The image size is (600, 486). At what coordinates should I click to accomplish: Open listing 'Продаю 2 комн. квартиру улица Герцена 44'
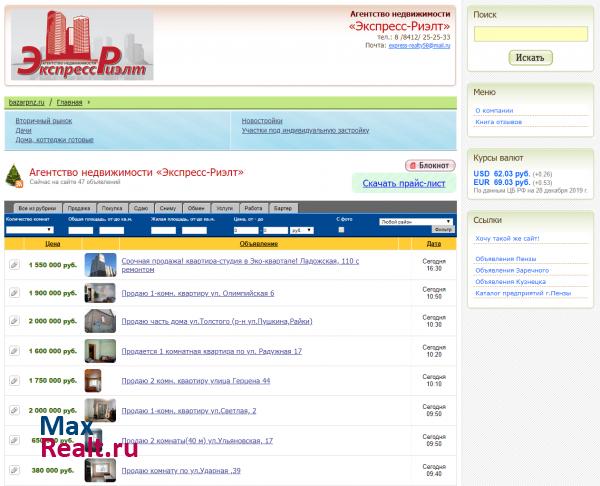coord(196,381)
